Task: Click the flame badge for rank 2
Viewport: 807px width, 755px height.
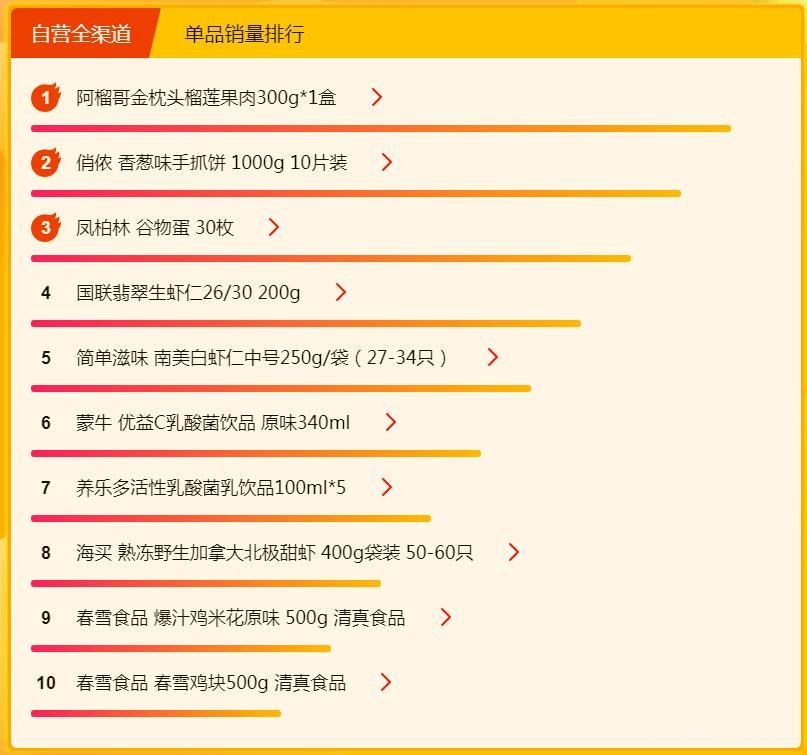Action: pos(46,162)
